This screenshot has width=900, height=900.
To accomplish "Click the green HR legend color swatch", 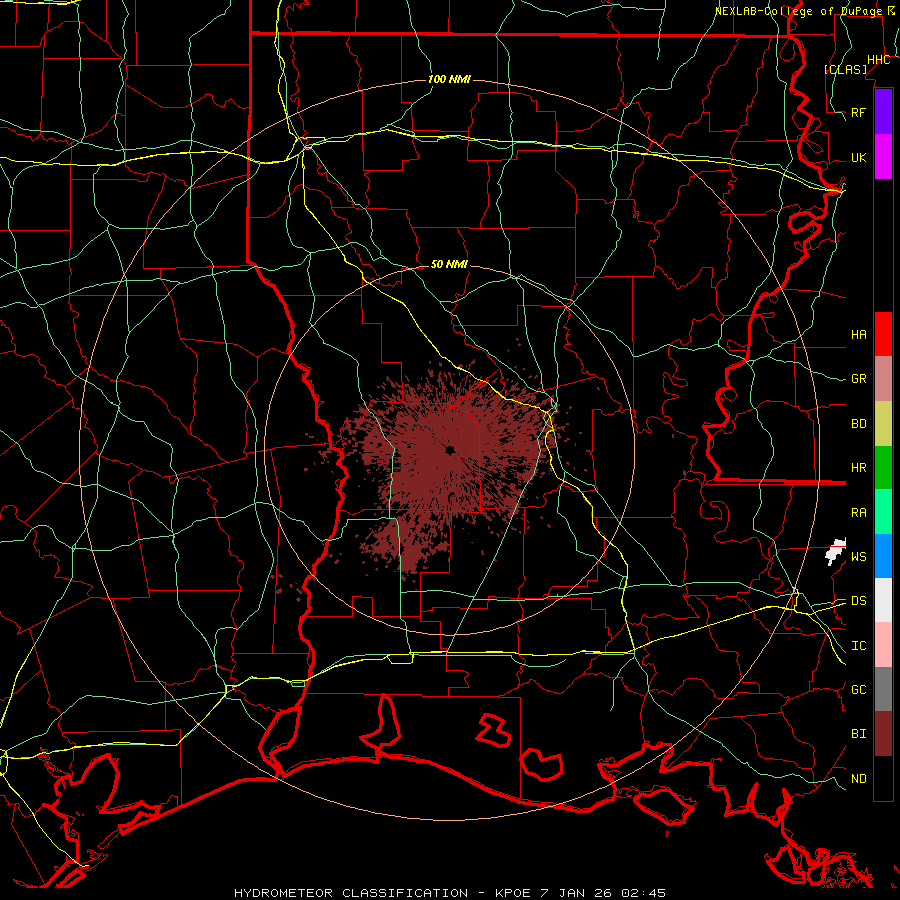I will (883, 468).
